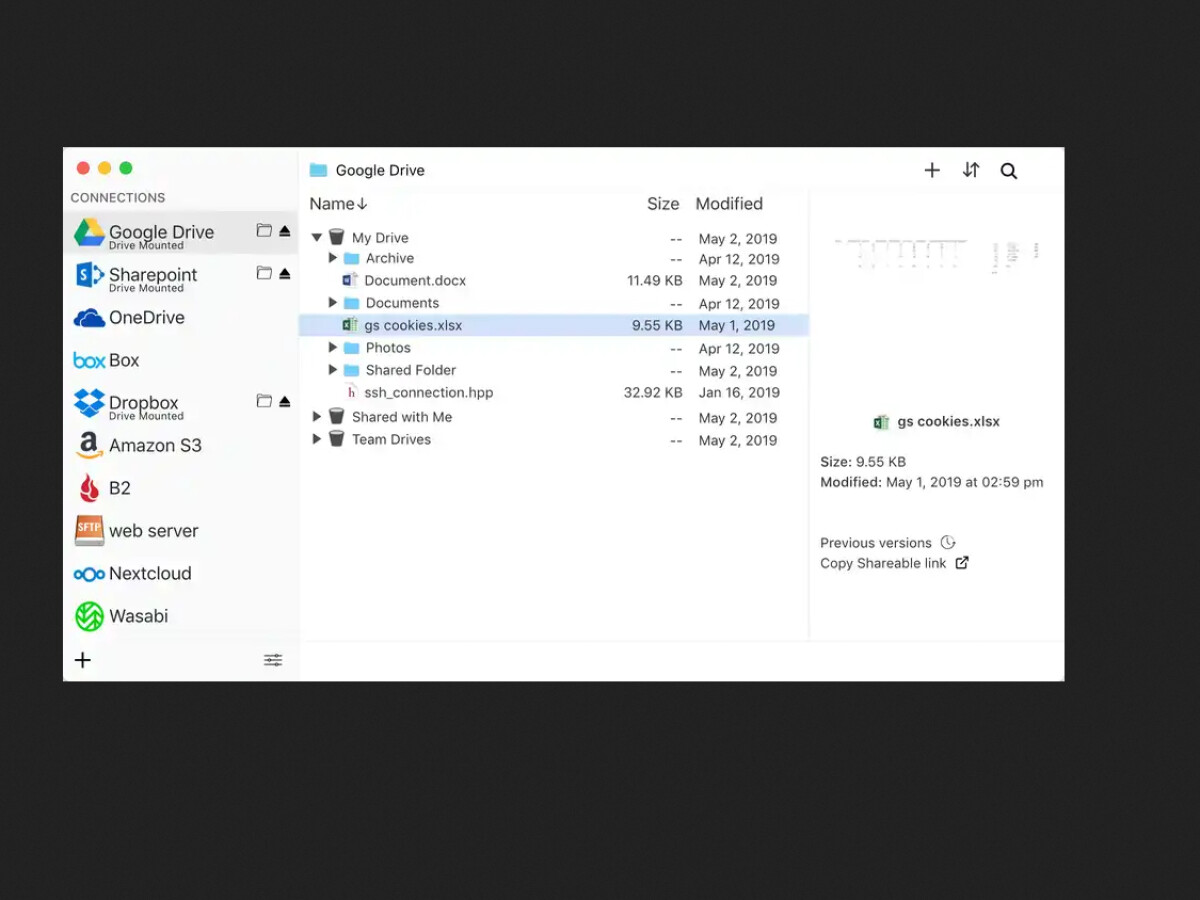Open the Google Drive connection in sidebar
The width and height of the screenshot is (1200, 900).
(x=161, y=232)
